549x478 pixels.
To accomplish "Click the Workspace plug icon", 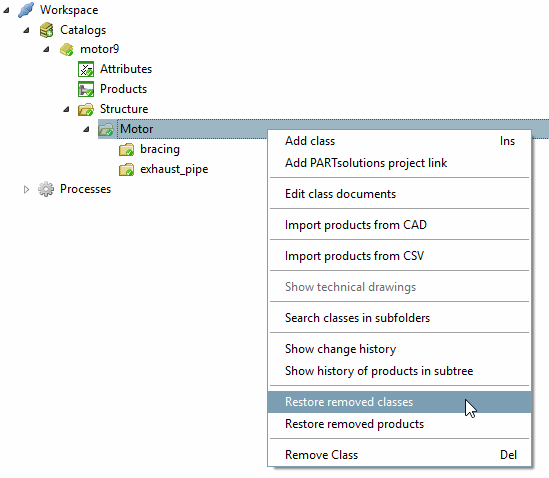I will coord(26,10).
